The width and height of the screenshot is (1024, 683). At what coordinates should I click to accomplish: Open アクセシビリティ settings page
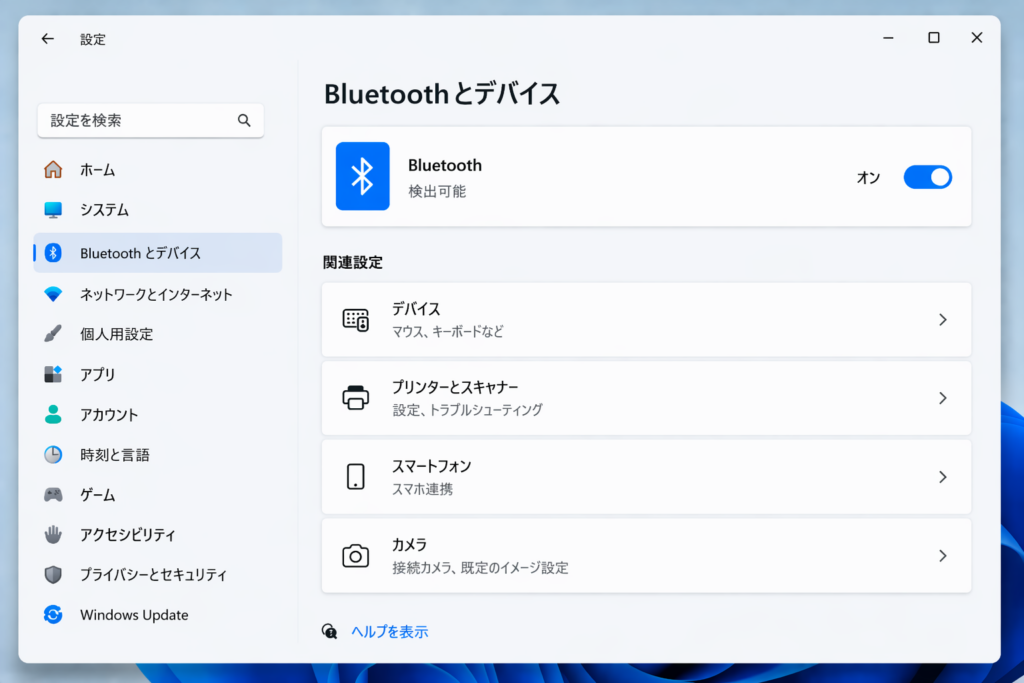(x=157, y=534)
